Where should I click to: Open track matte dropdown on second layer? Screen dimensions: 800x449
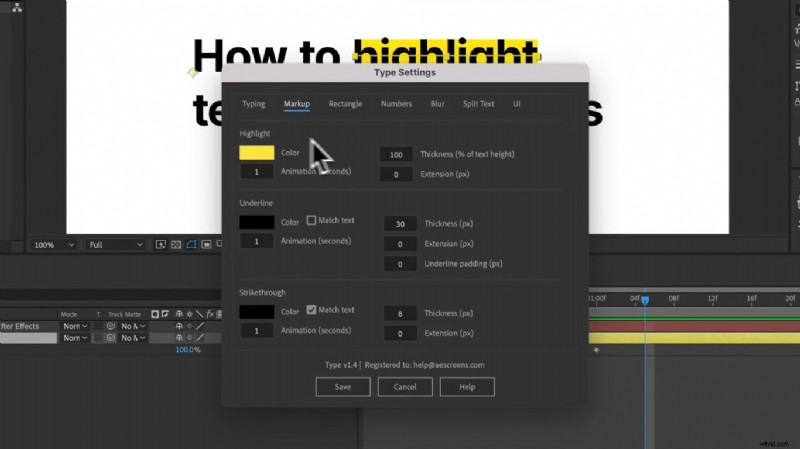pos(134,338)
